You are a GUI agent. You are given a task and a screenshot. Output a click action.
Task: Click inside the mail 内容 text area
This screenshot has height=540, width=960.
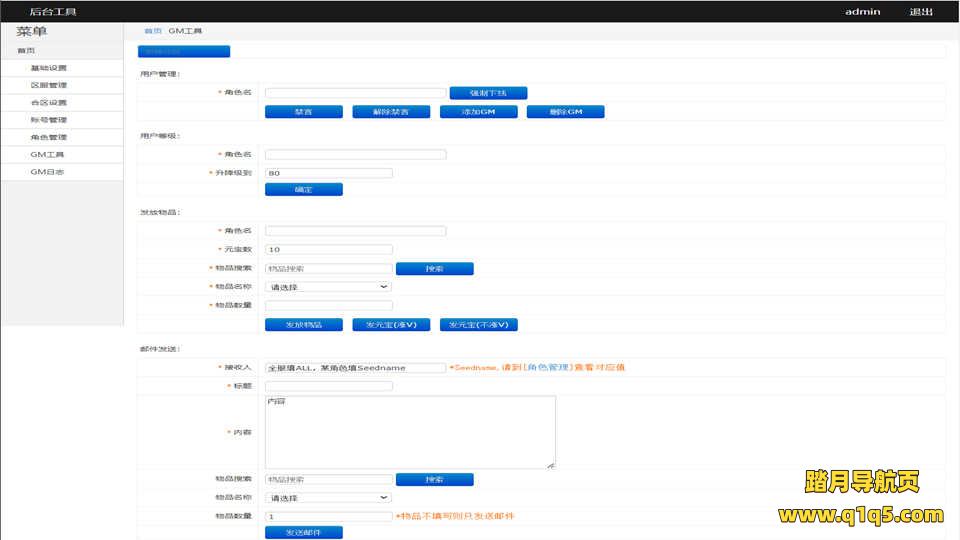point(409,432)
